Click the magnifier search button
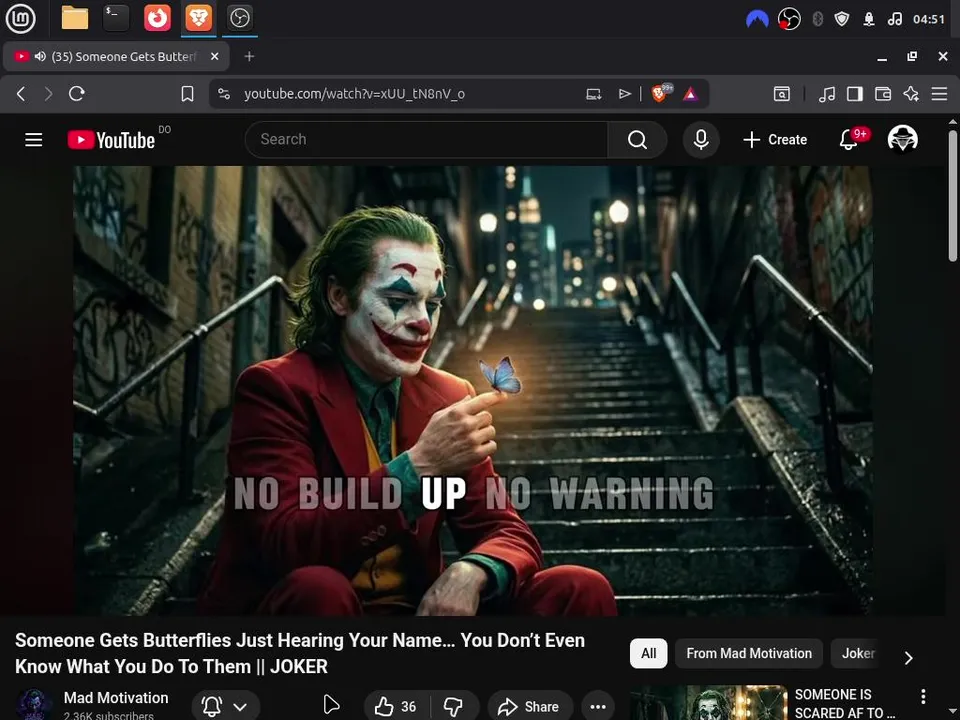Screen dimensions: 960x720 [637, 140]
